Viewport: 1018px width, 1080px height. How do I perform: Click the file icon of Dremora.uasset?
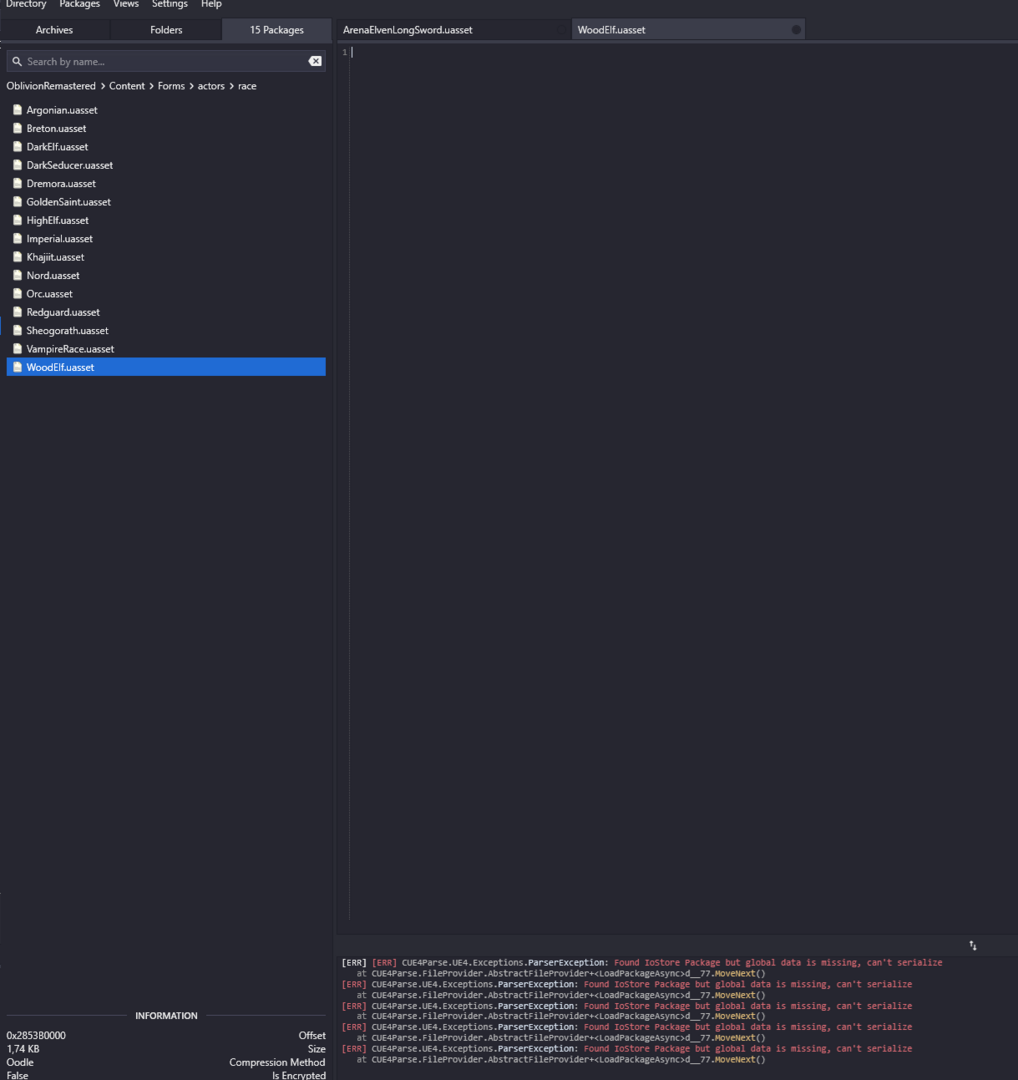pos(17,183)
